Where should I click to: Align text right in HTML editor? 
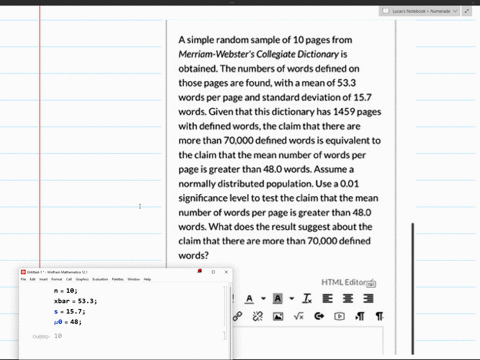click(368, 298)
